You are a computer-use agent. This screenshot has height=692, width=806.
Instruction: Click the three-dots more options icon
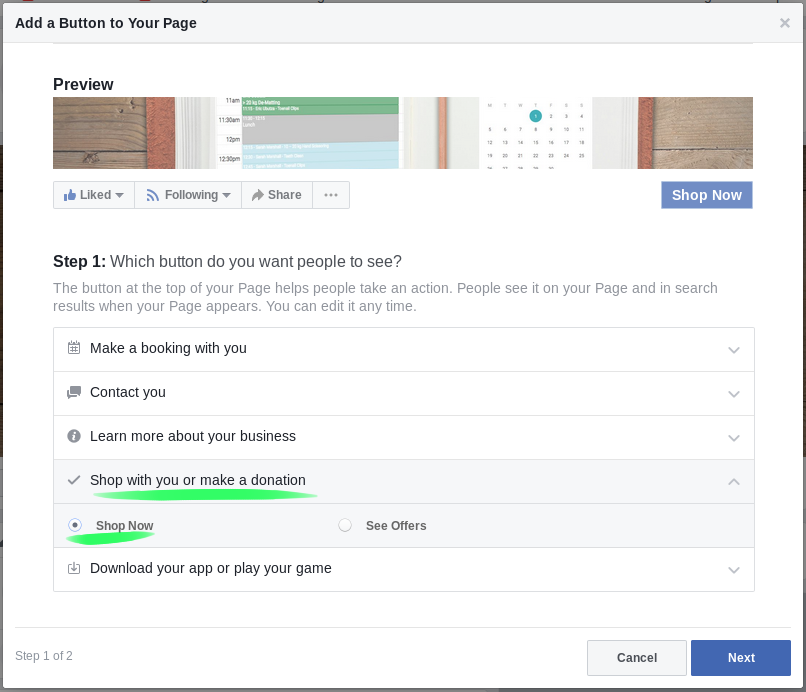tap(331, 195)
